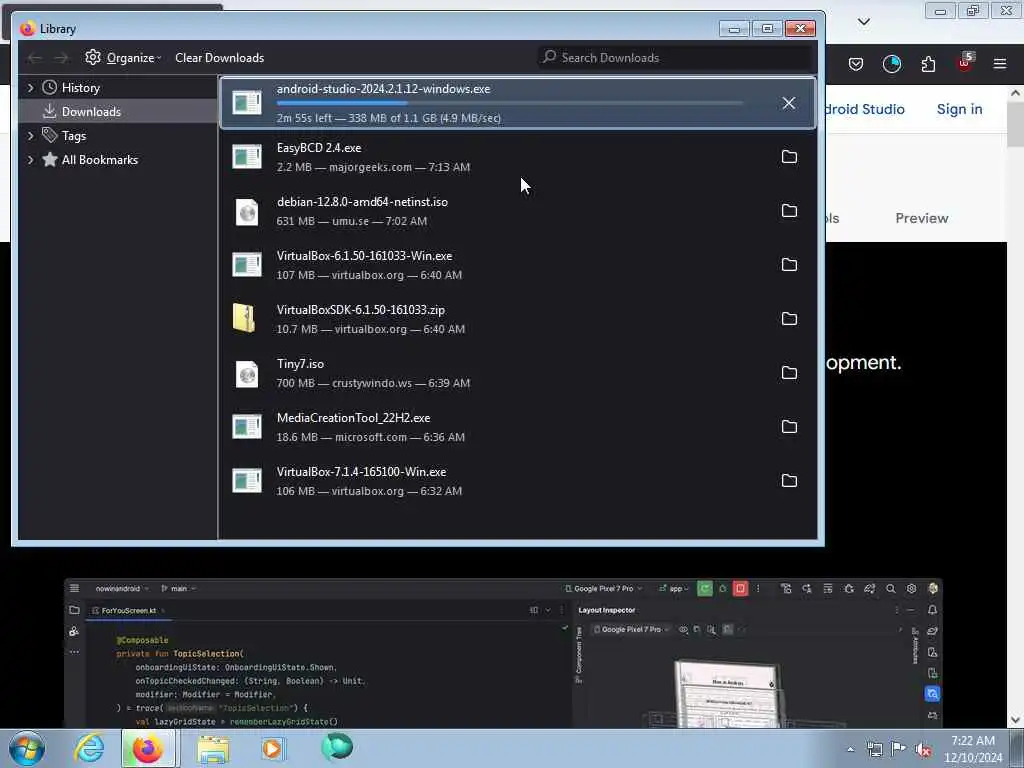Screen dimensions: 1024x768
Task: Click the Firefox taskbar button
Action: point(148,748)
